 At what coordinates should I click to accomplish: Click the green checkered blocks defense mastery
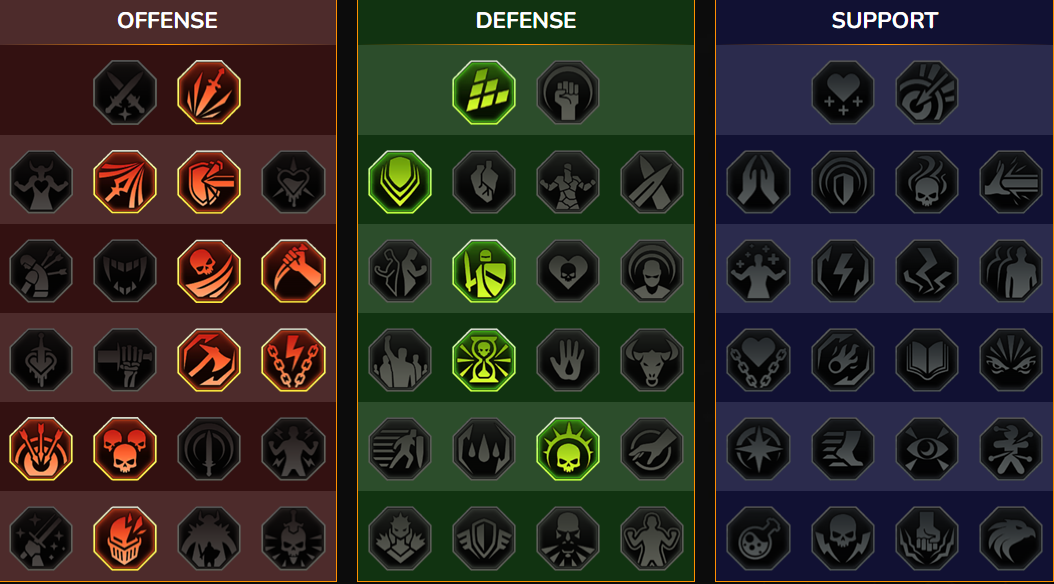point(484,93)
